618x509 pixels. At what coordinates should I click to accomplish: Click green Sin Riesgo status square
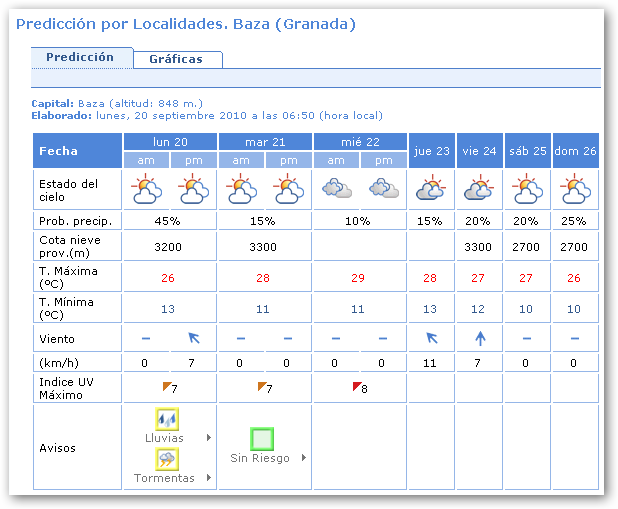[262, 439]
